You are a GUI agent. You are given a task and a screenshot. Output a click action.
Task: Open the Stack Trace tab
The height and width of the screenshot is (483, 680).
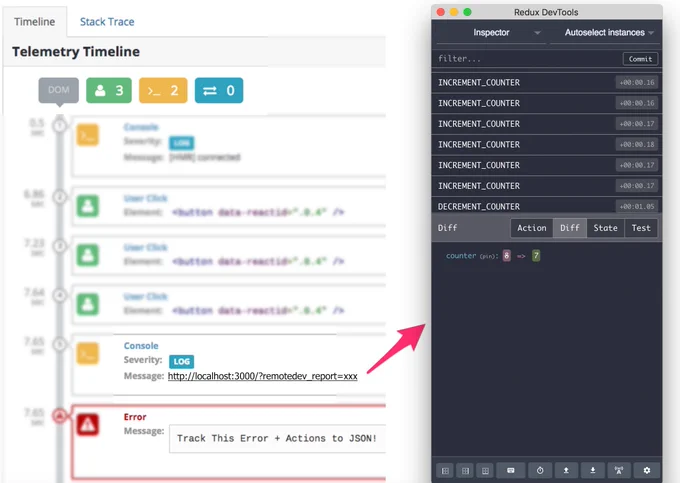coord(107,22)
